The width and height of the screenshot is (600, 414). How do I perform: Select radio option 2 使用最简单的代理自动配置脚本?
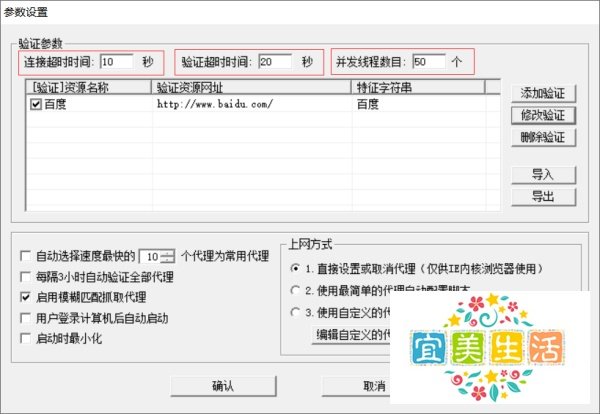tap(295, 290)
